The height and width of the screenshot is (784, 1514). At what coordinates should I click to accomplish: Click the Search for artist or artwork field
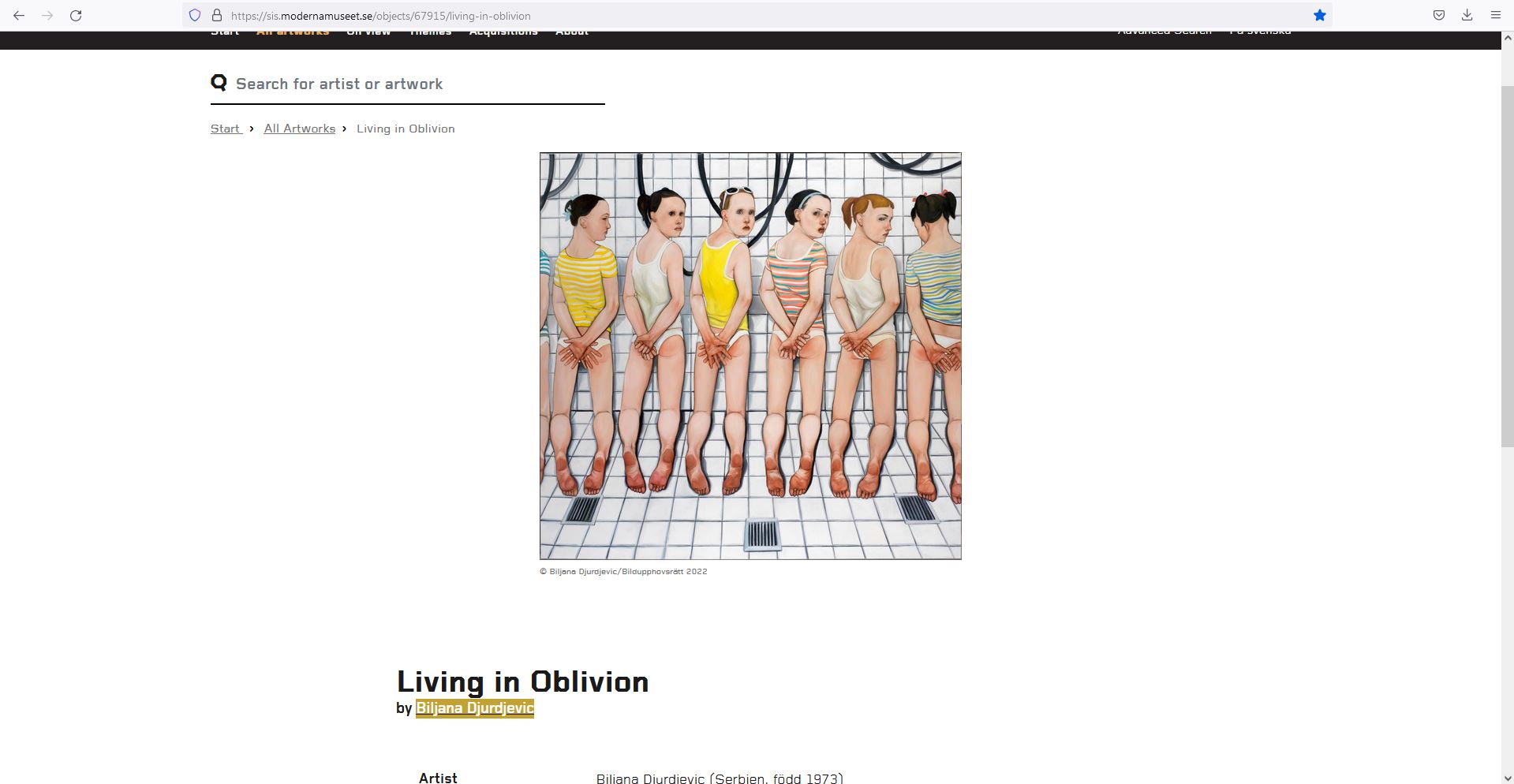point(407,84)
